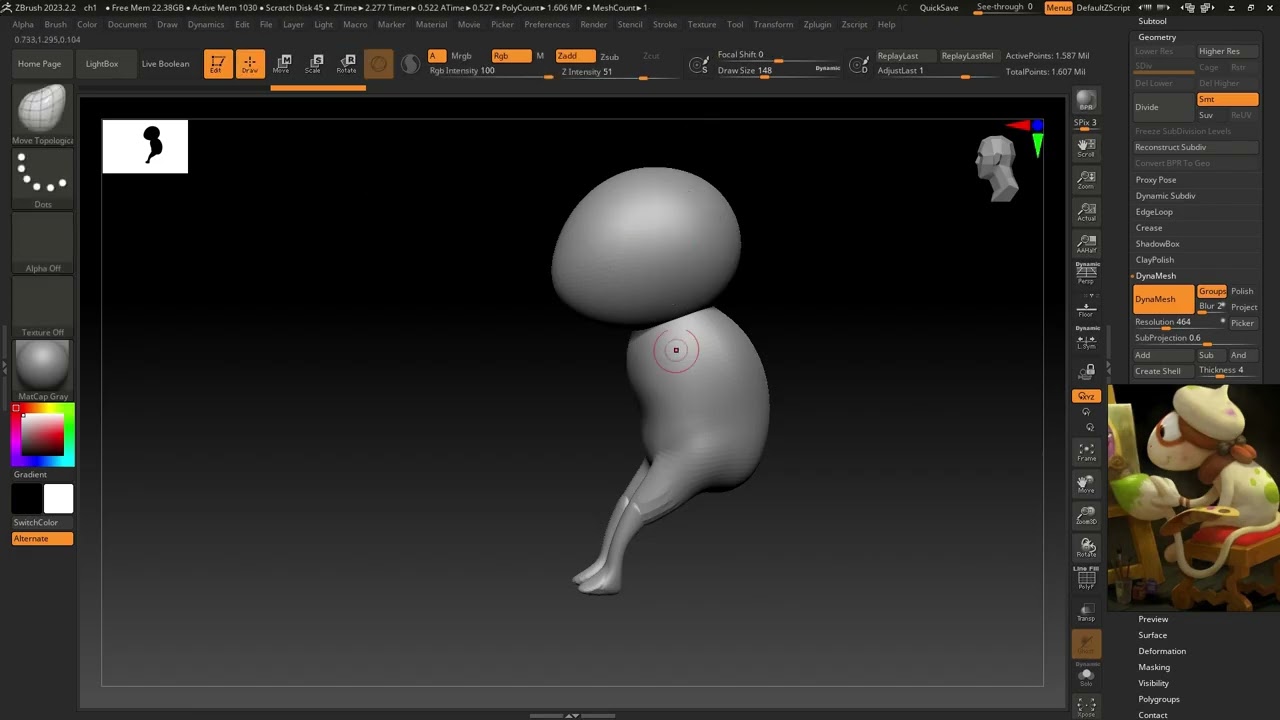1280x720 pixels.
Task: Open the MatCap Gray material picker
Action: point(42,370)
